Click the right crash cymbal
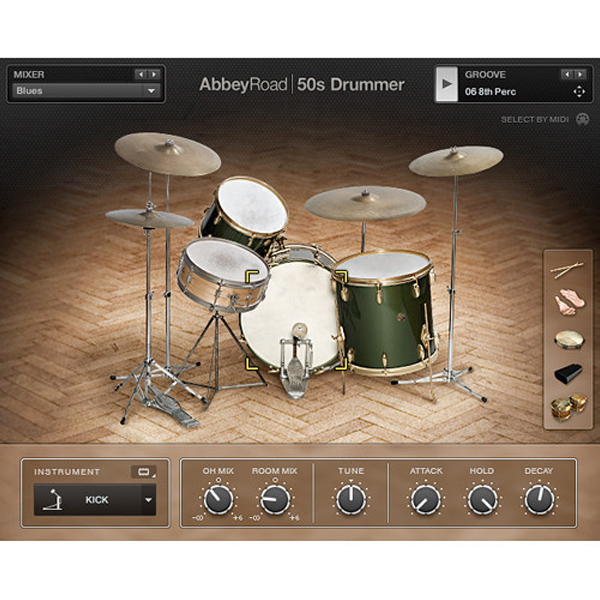The height and width of the screenshot is (600, 600). pos(455,161)
